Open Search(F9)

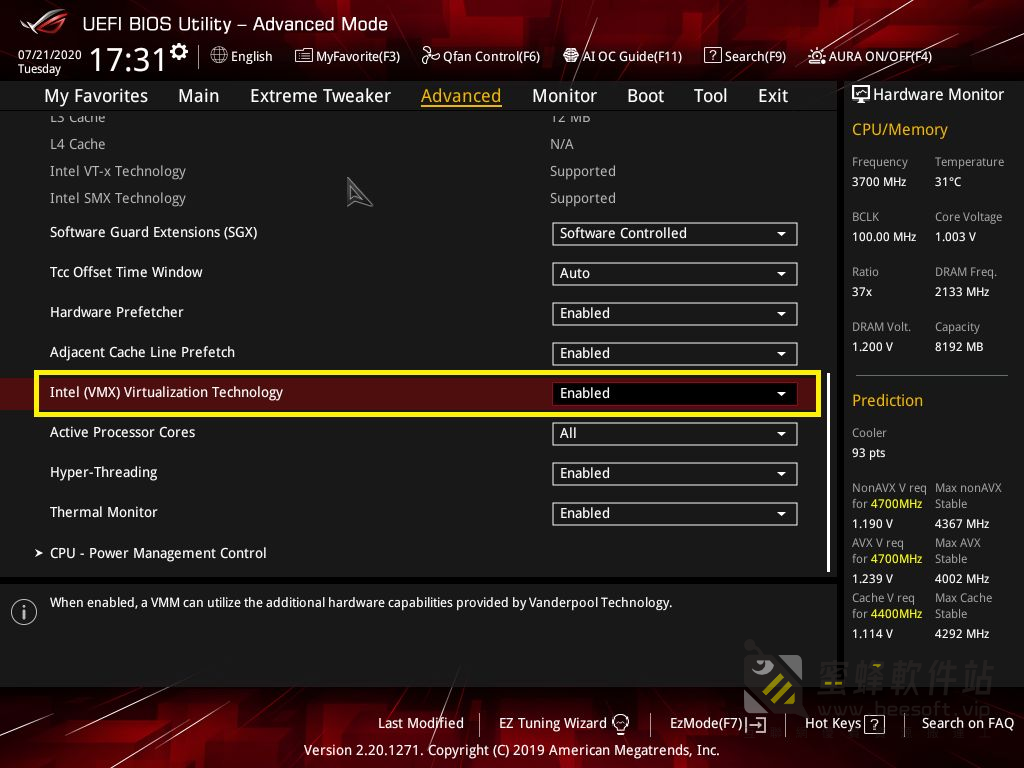[745, 56]
